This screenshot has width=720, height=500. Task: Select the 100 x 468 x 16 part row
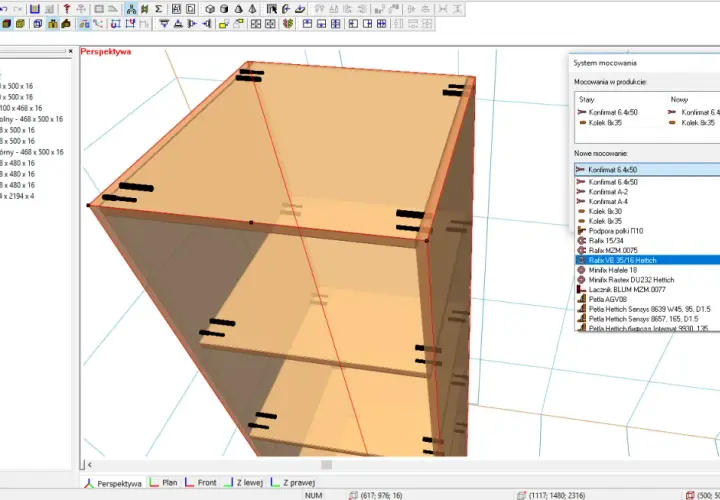(x=21, y=108)
